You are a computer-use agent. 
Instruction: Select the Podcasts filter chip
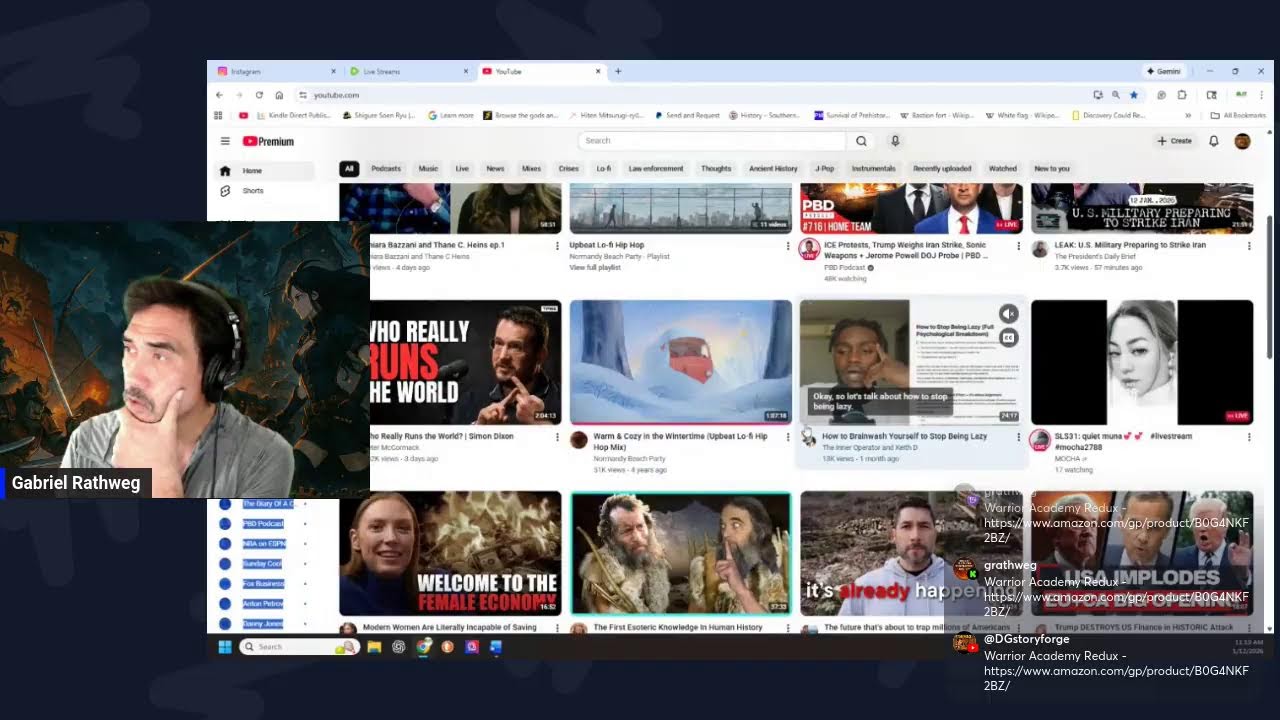pos(386,169)
